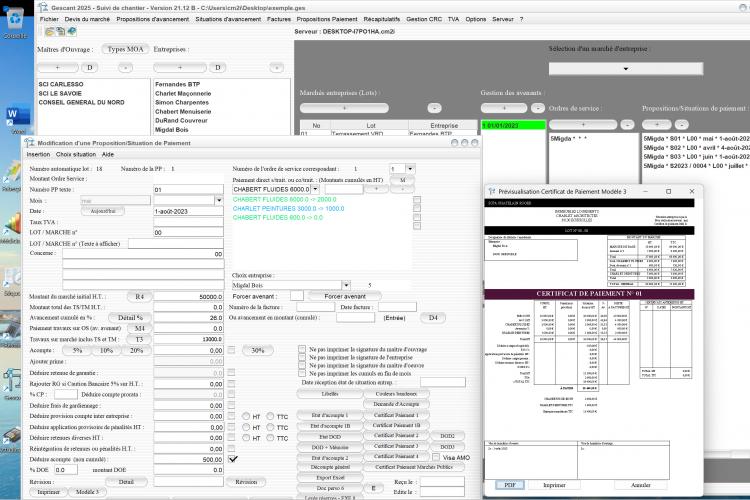Open the Recycle Bin desktop icon
Viewport: 750px width, 500px height.
(x=15, y=19)
